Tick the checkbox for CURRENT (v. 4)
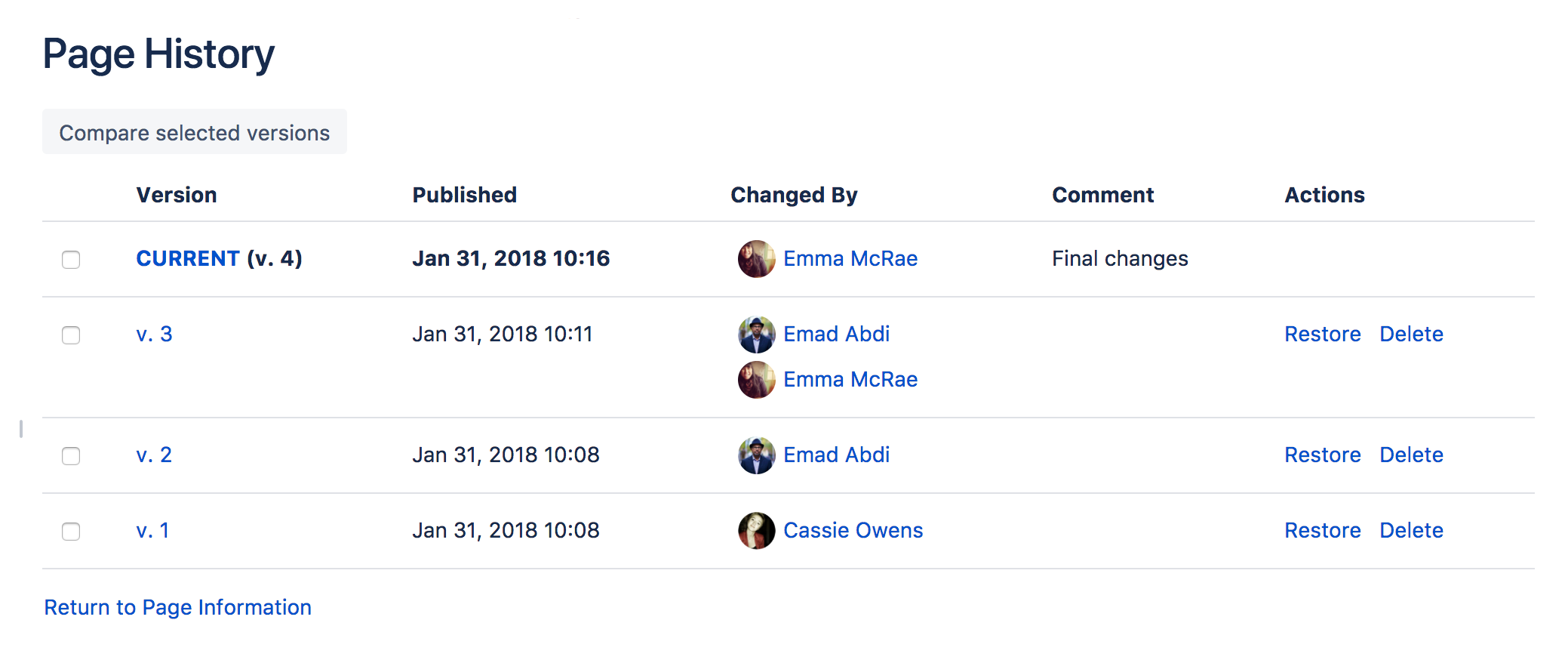The image size is (1568, 663). (71, 260)
